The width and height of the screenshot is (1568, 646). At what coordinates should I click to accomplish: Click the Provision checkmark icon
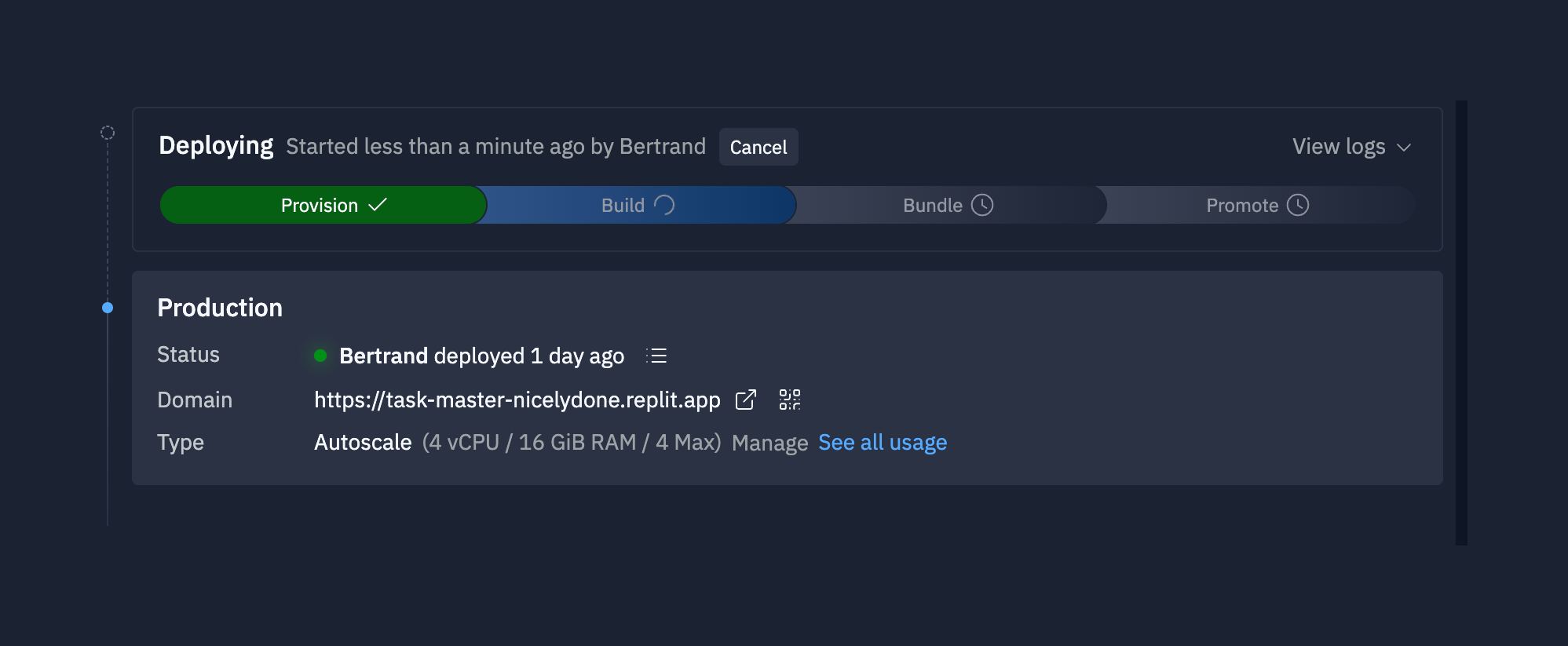pyautogui.click(x=378, y=205)
